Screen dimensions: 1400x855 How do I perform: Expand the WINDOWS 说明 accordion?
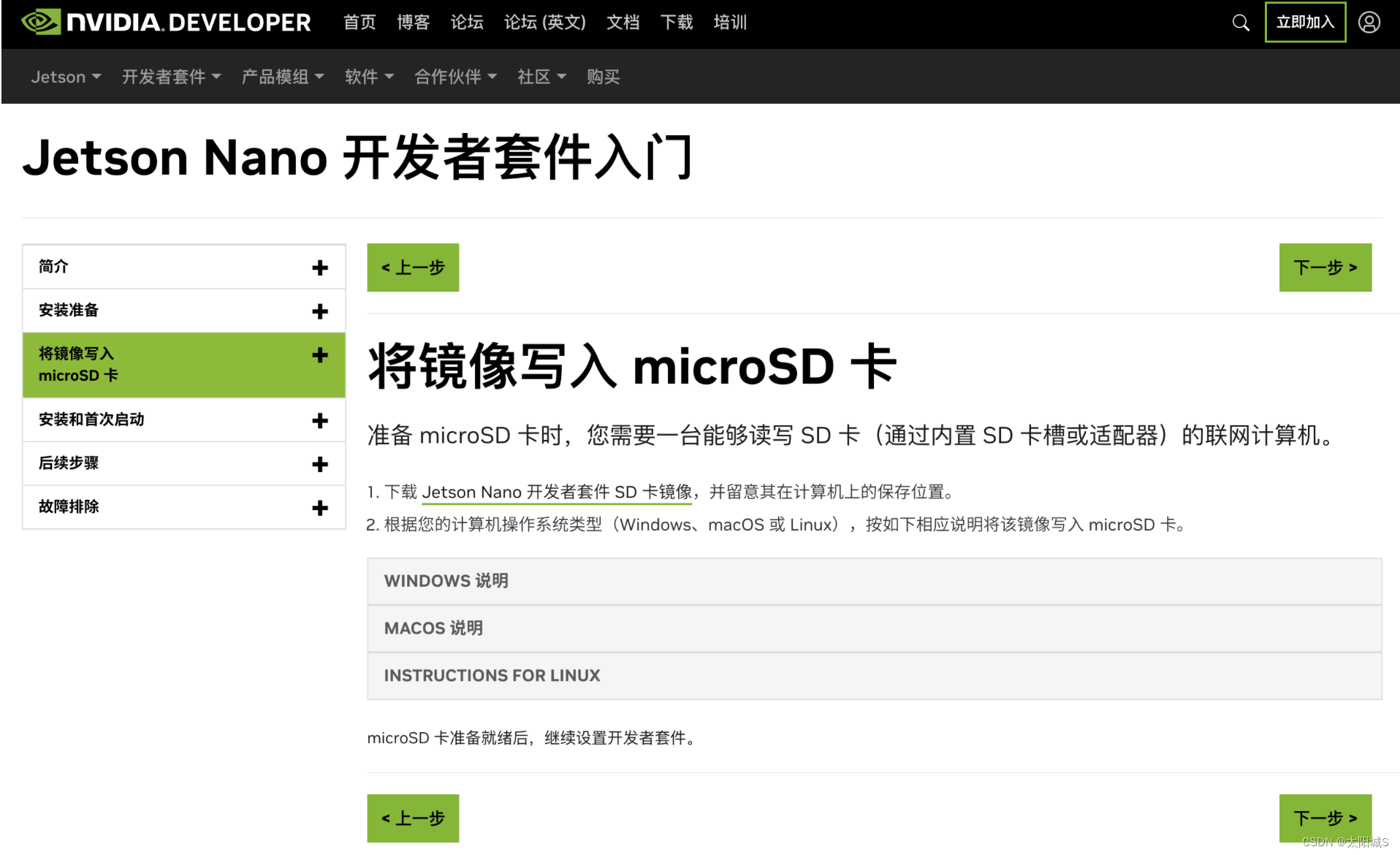coord(874,581)
